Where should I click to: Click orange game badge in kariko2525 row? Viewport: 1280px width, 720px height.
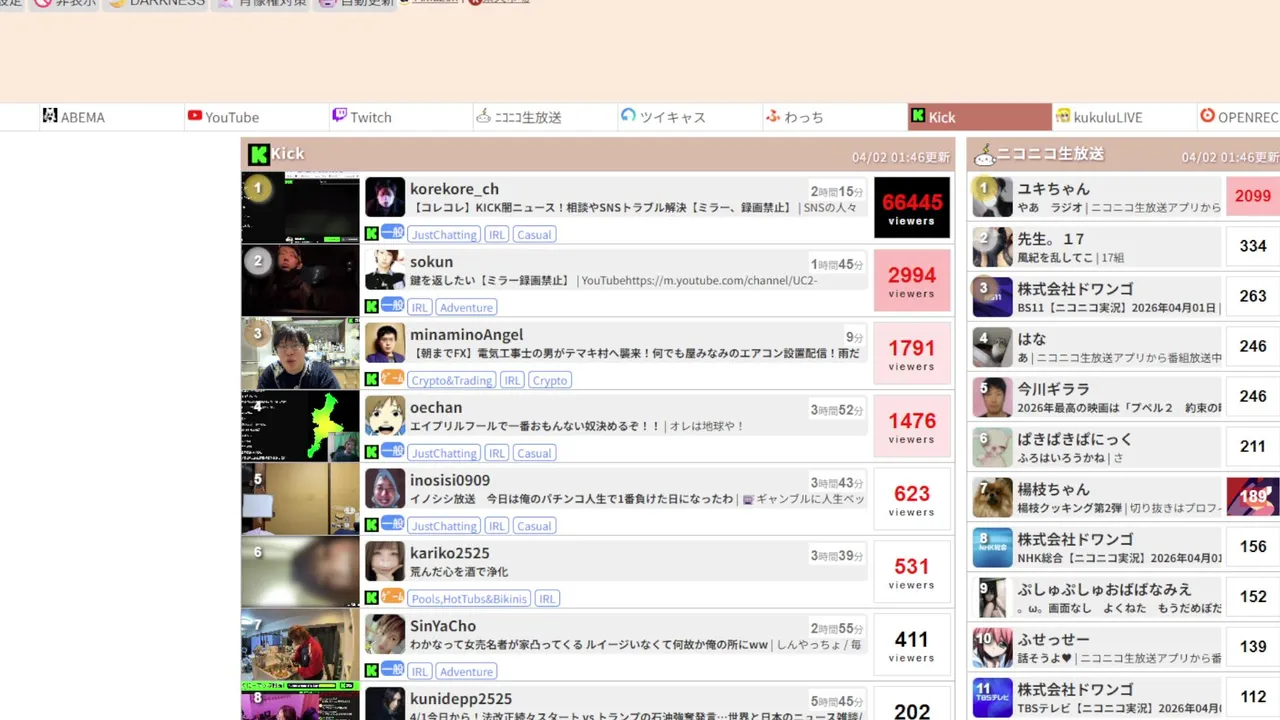[x=393, y=598]
